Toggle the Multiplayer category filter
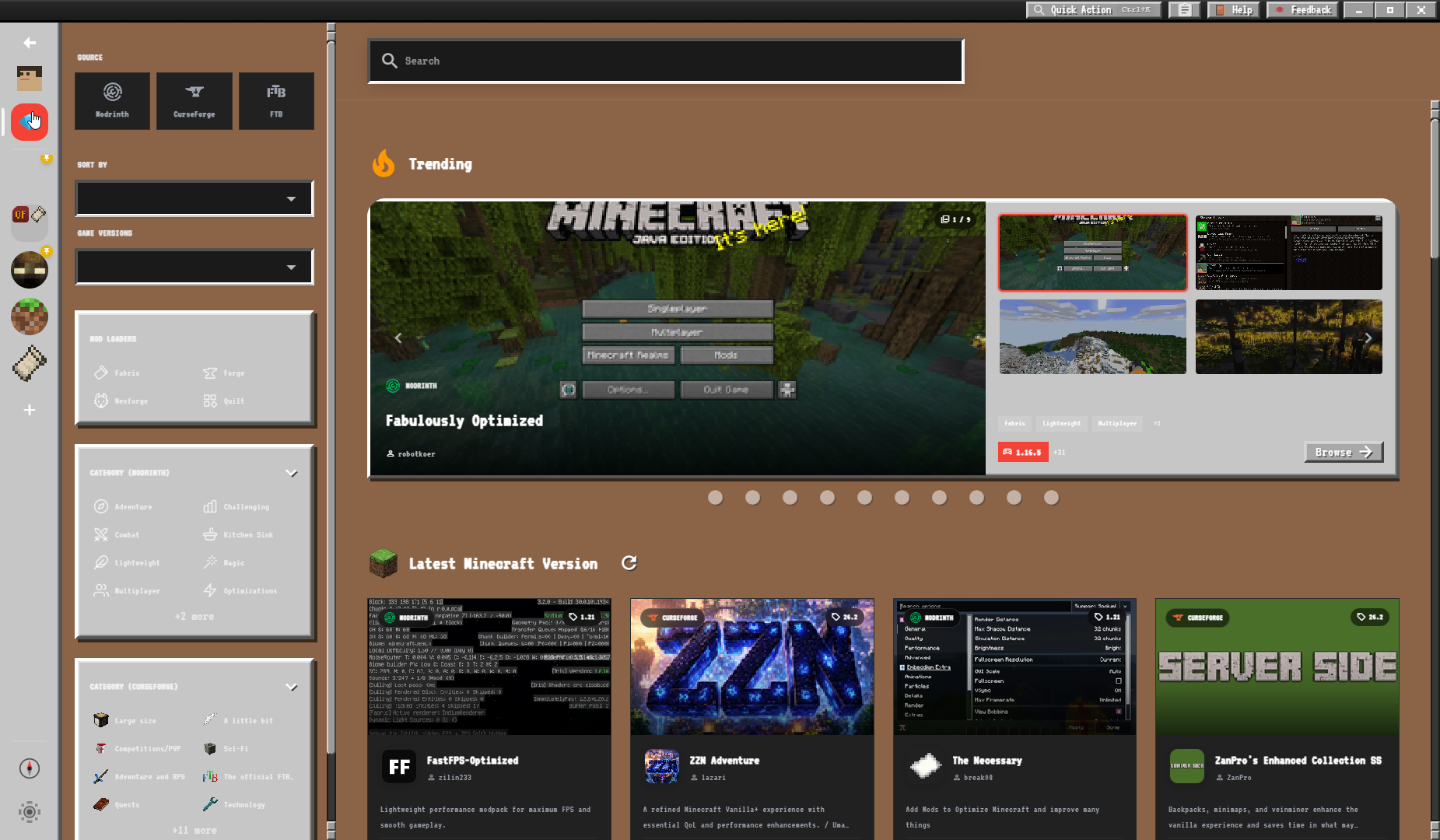This screenshot has width=1440, height=840. point(127,591)
